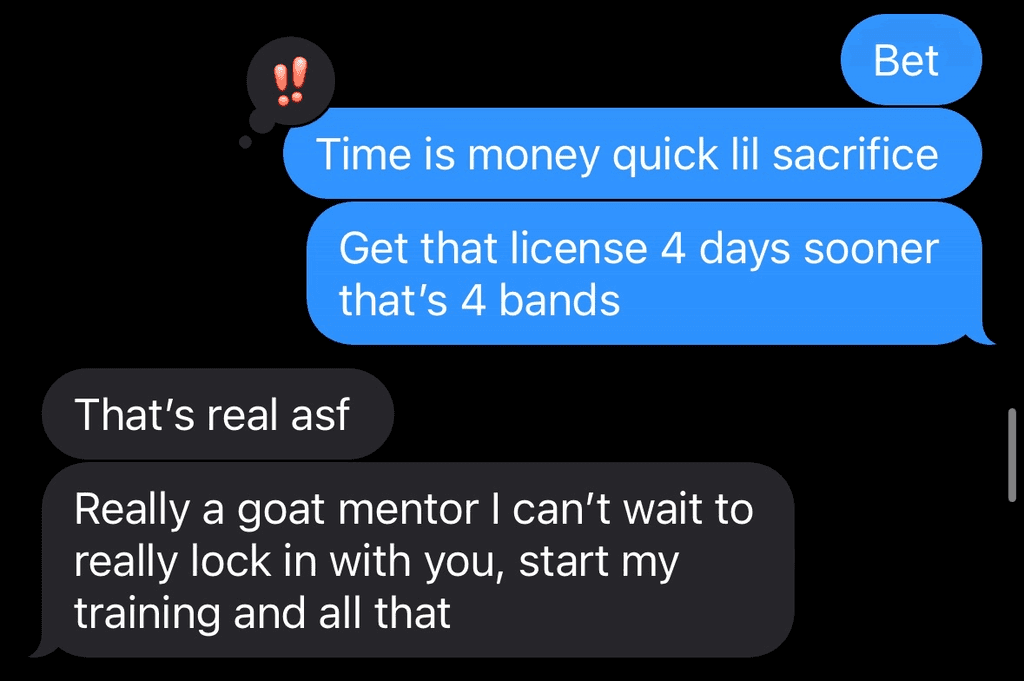Viewport: 1024px width, 681px height.
Task: Click the small reaction bubble tail dot
Action: (x=246, y=142)
